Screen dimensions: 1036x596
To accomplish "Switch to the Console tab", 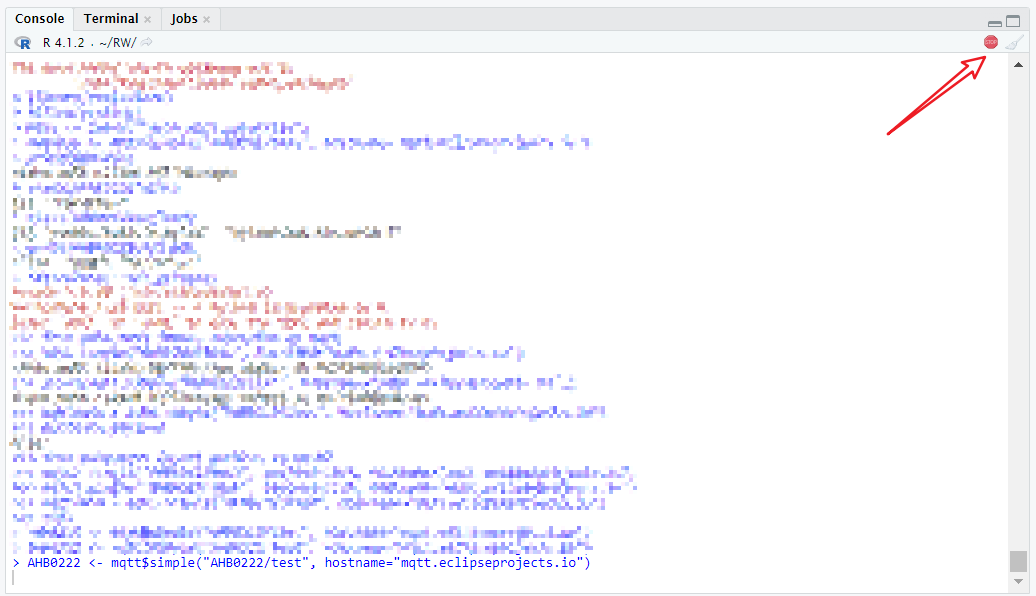I will pyautogui.click(x=40, y=19).
